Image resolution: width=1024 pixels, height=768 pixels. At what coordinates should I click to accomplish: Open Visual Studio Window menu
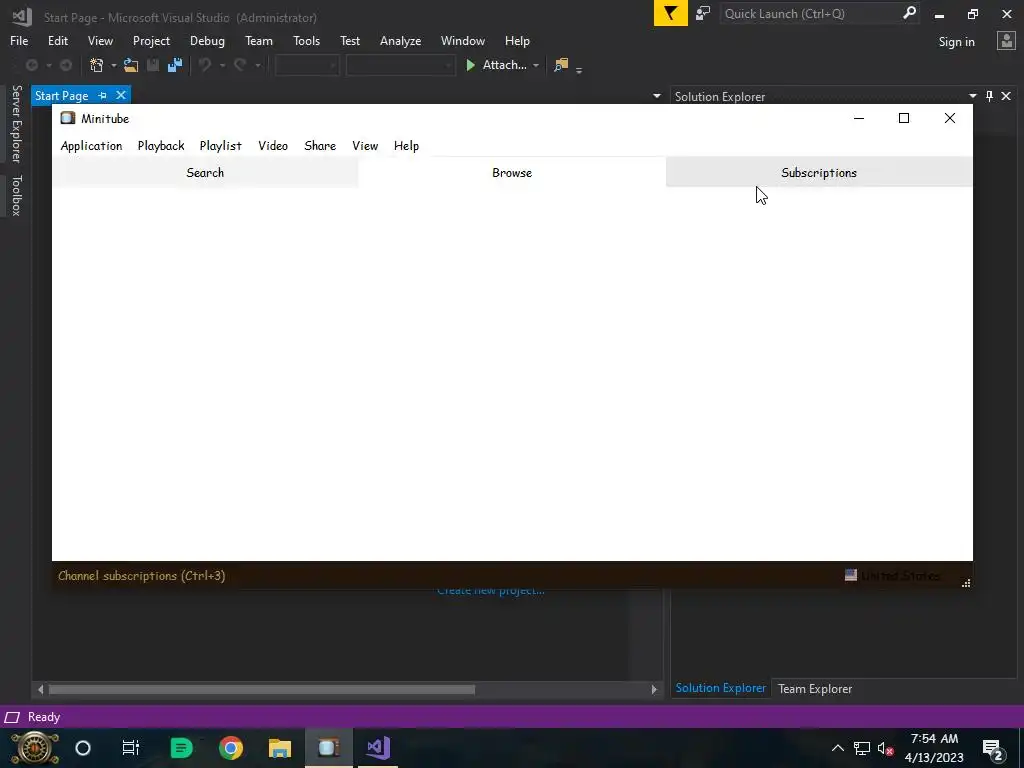tap(463, 40)
